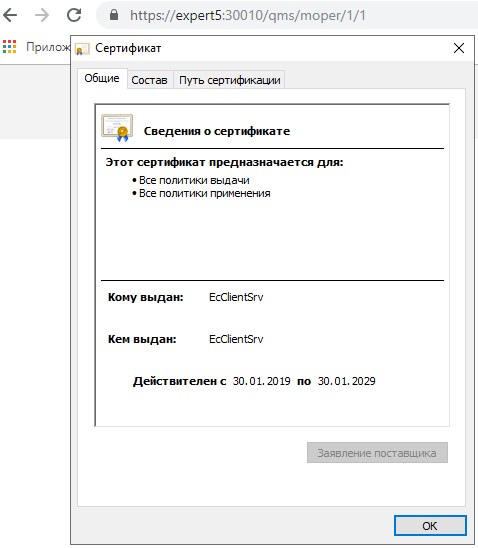Click the Приложения bookmarks label
Screen dimensions: 478x548
(48, 47)
